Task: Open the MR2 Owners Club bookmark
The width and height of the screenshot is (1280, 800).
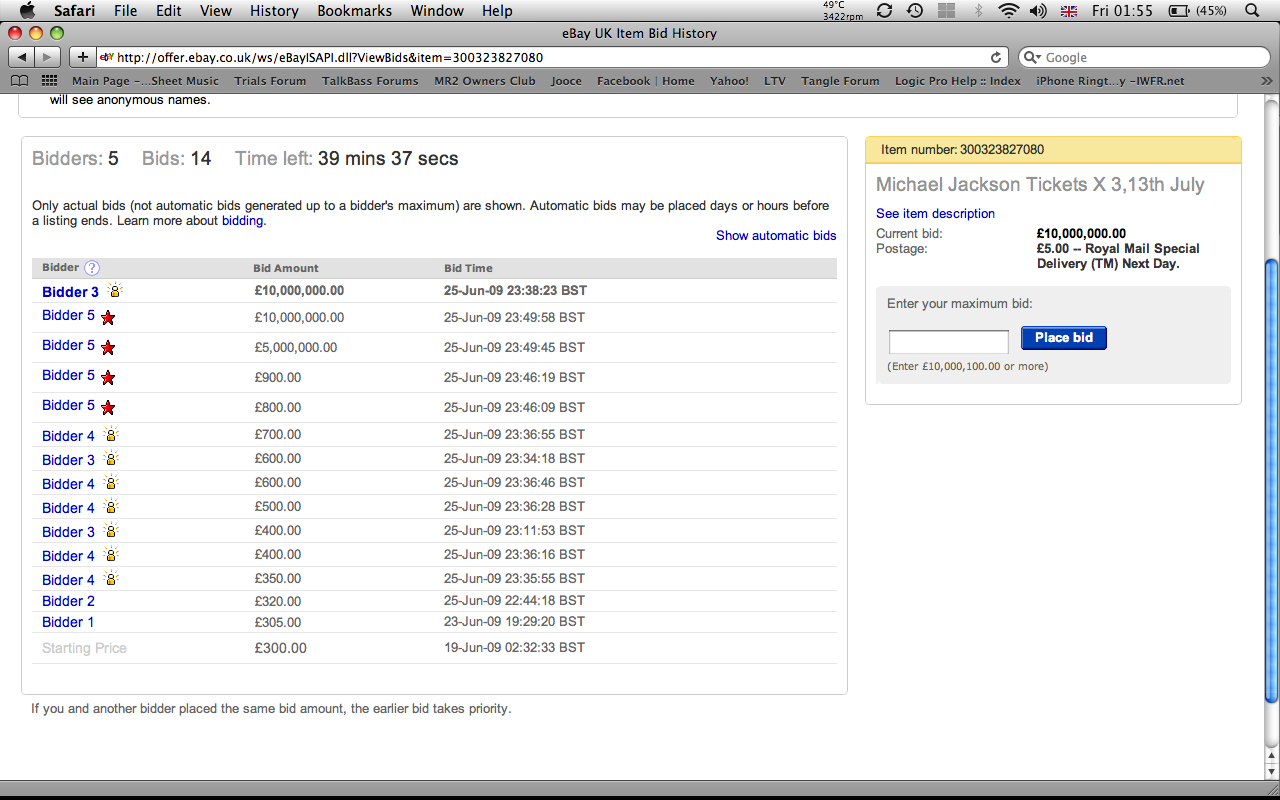Action: (x=485, y=81)
